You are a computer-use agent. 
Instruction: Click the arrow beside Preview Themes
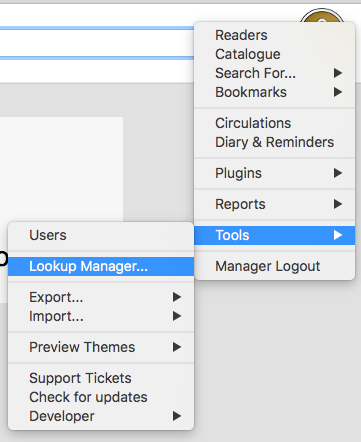pos(177,347)
